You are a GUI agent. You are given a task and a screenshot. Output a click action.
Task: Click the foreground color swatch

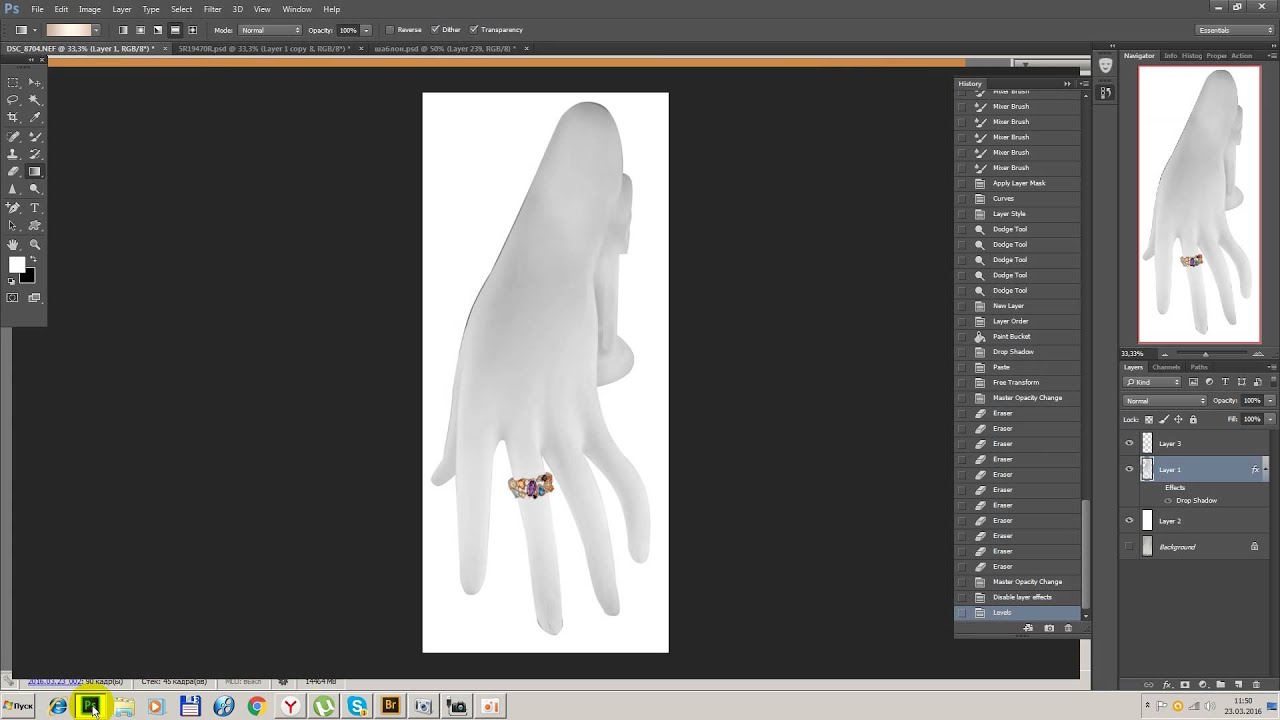16,265
